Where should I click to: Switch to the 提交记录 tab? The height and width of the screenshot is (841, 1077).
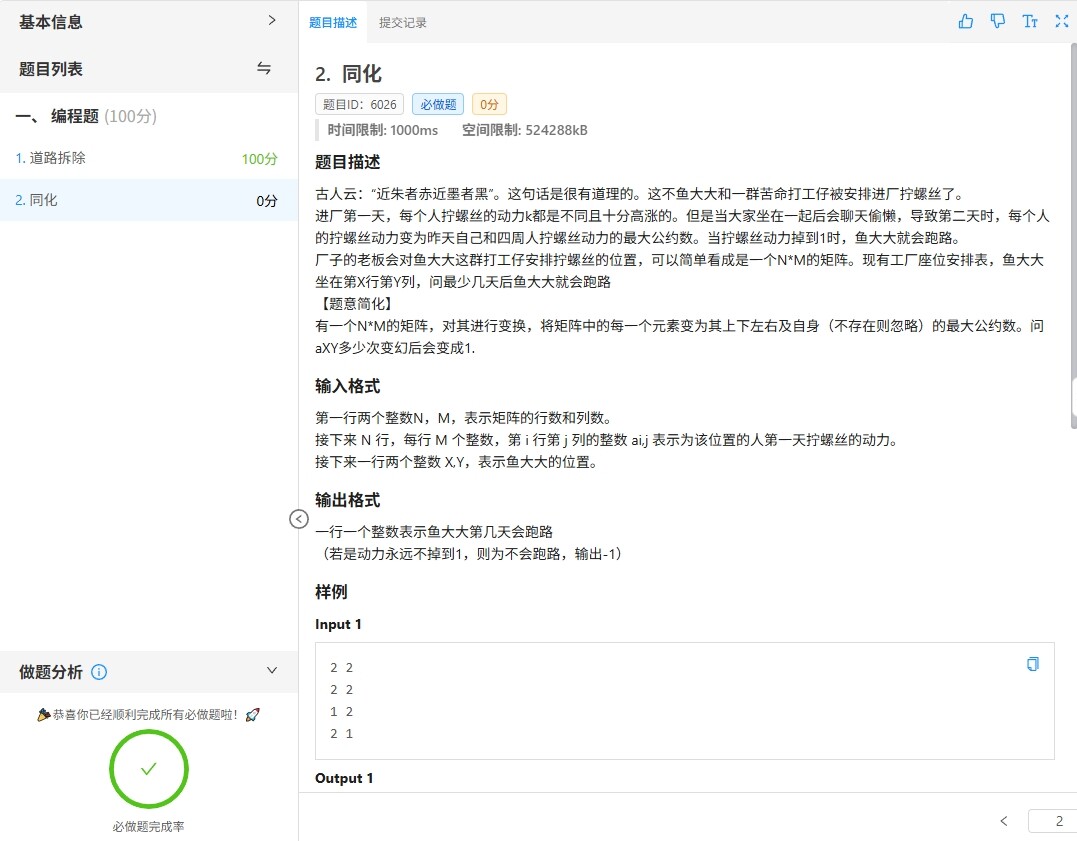[x=403, y=22]
